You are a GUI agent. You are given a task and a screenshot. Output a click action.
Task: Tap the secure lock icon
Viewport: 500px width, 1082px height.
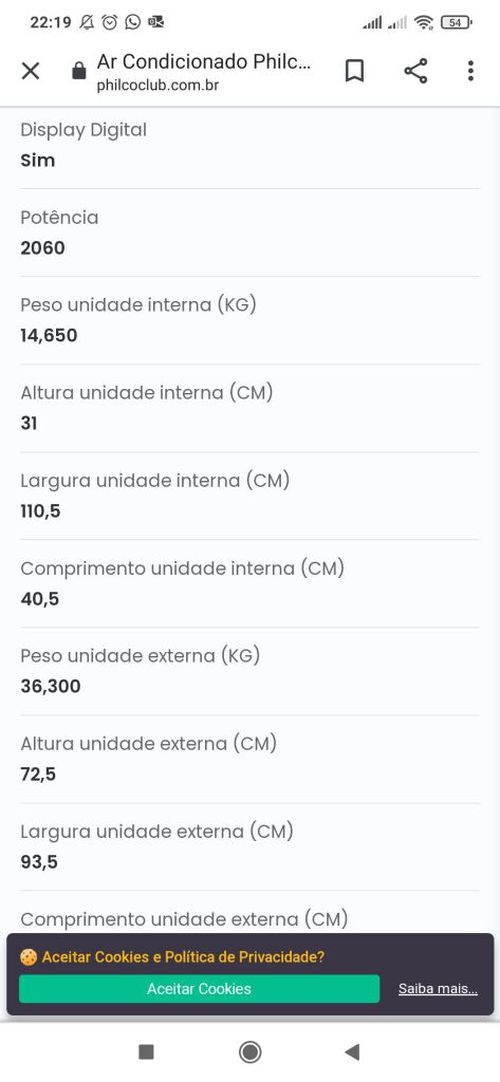pyautogui.click(x=79, y=71)
